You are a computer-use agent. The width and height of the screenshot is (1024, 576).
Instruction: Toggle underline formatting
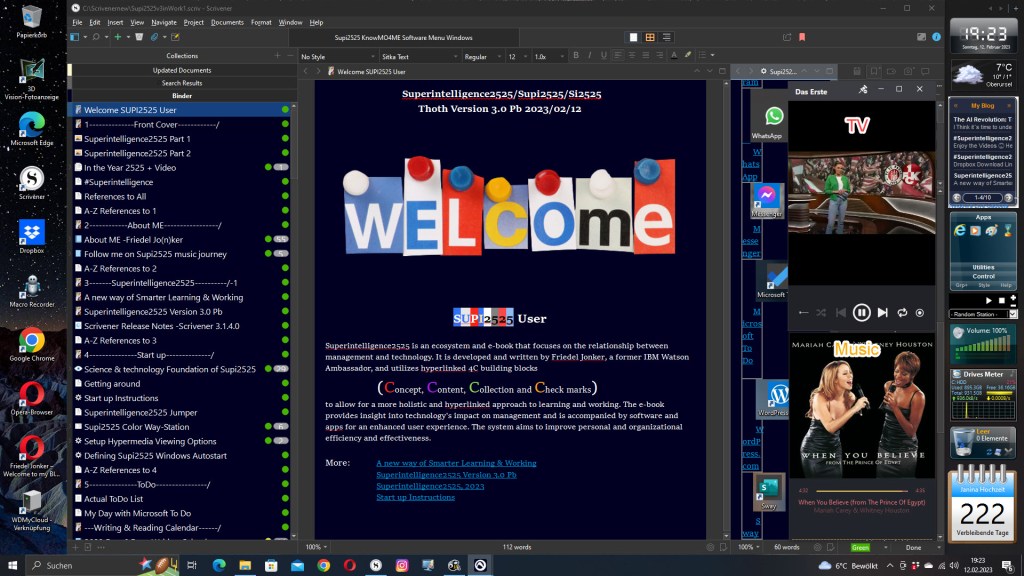[x=604, y=56]
